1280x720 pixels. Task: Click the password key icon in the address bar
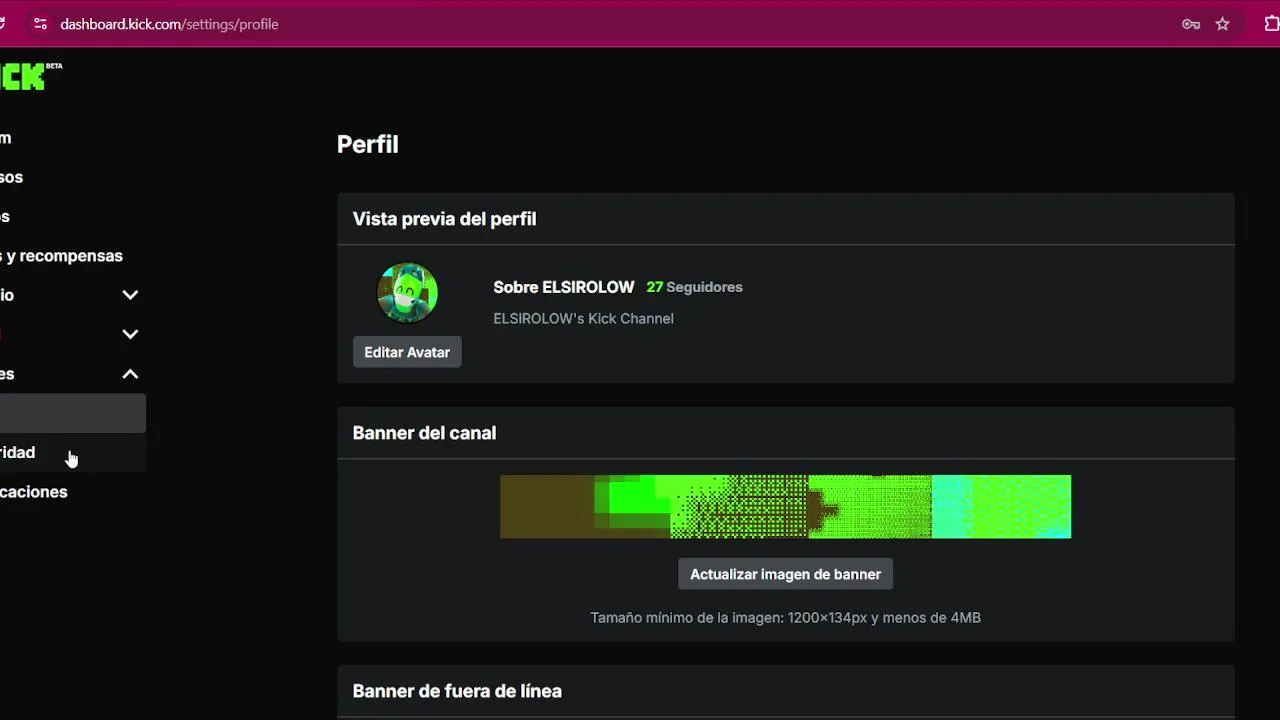(x=1191, y=24)
